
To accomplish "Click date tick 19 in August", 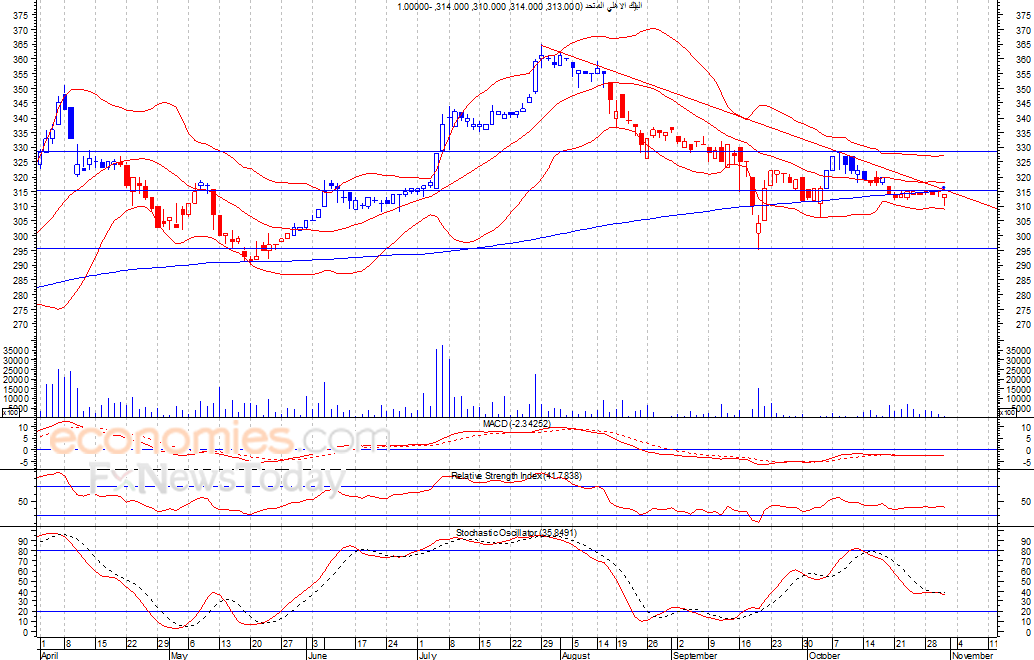I will point(622,644).
